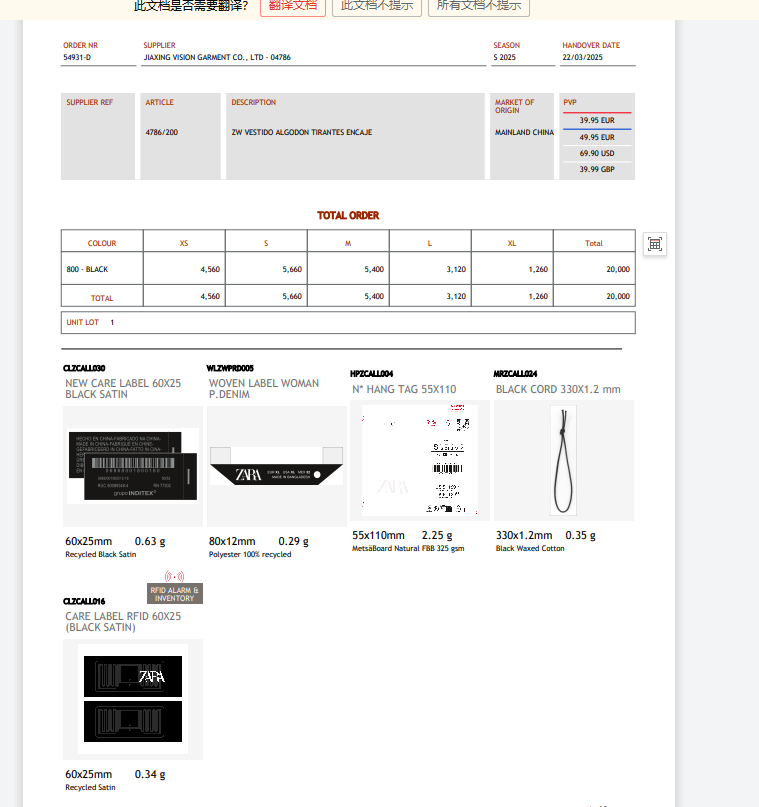Click the RFID signal wave symbol above the badge

(x=174, y=577)
